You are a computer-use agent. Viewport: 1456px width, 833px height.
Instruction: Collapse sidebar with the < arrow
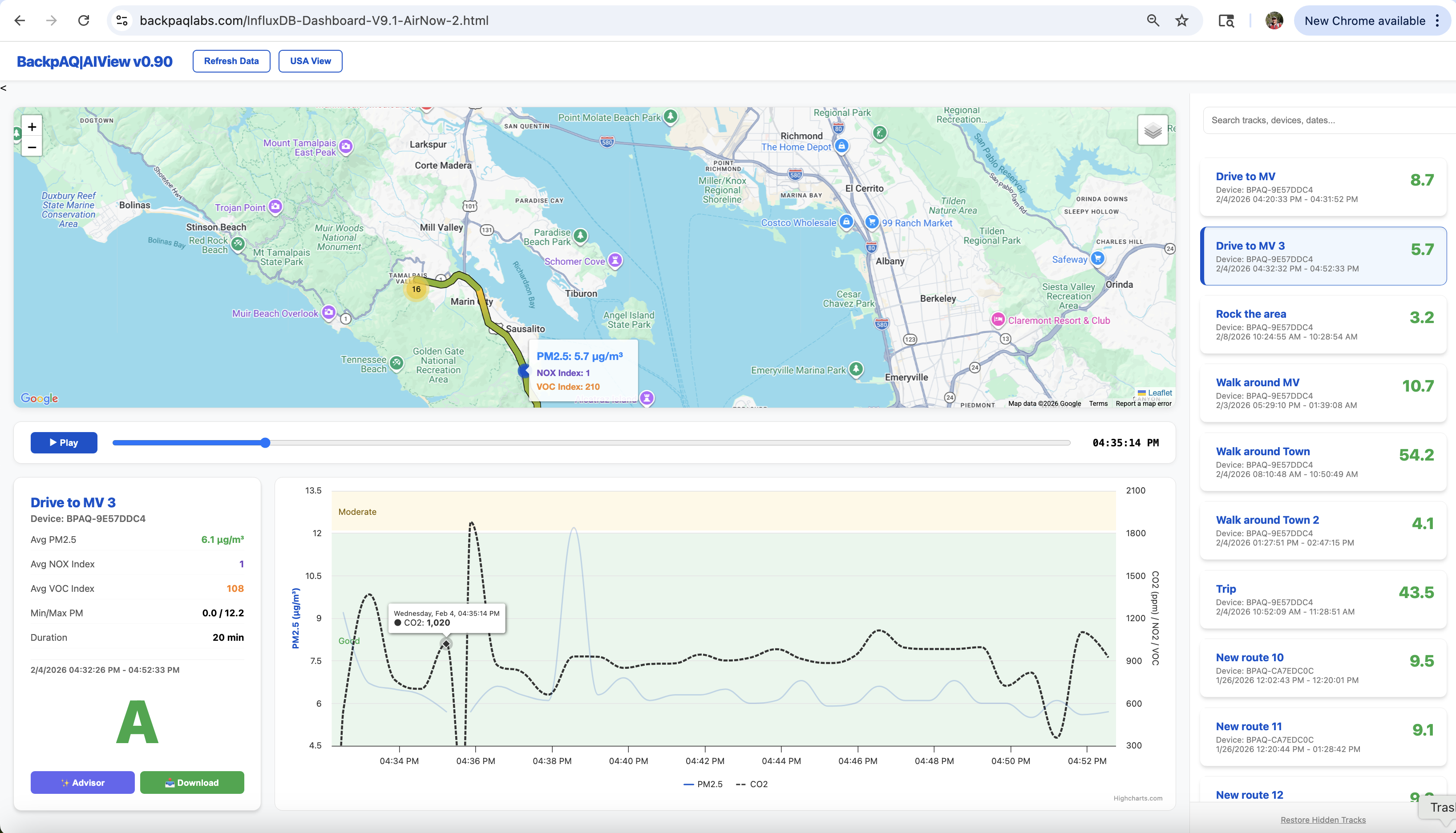point(4,88)
